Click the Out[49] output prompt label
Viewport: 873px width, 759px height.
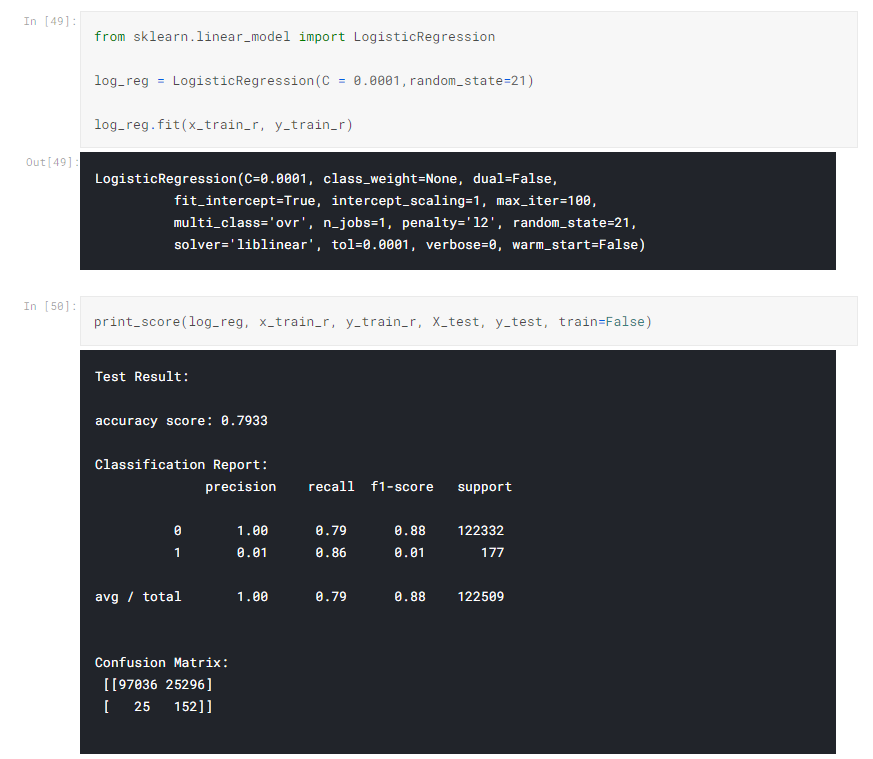point(52,162)
